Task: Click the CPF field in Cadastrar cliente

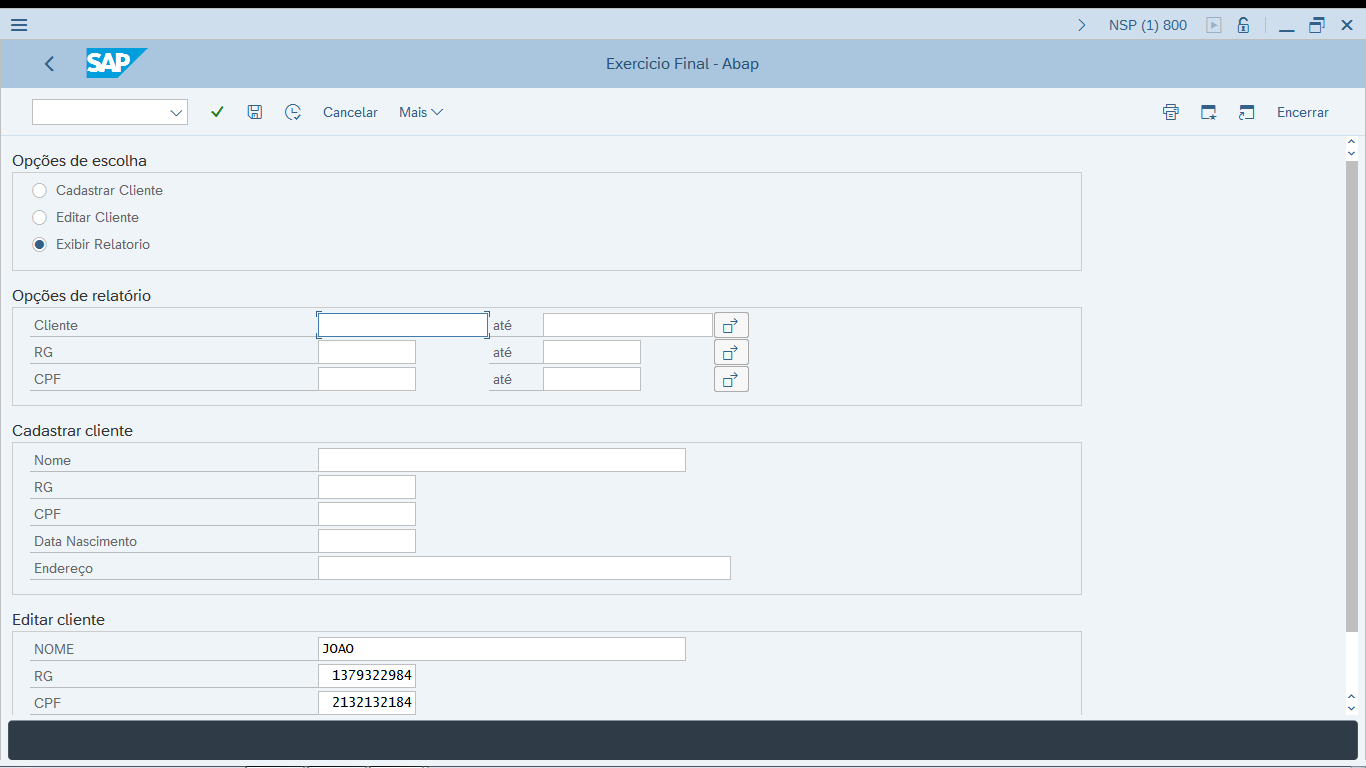Action: (366, 514)
